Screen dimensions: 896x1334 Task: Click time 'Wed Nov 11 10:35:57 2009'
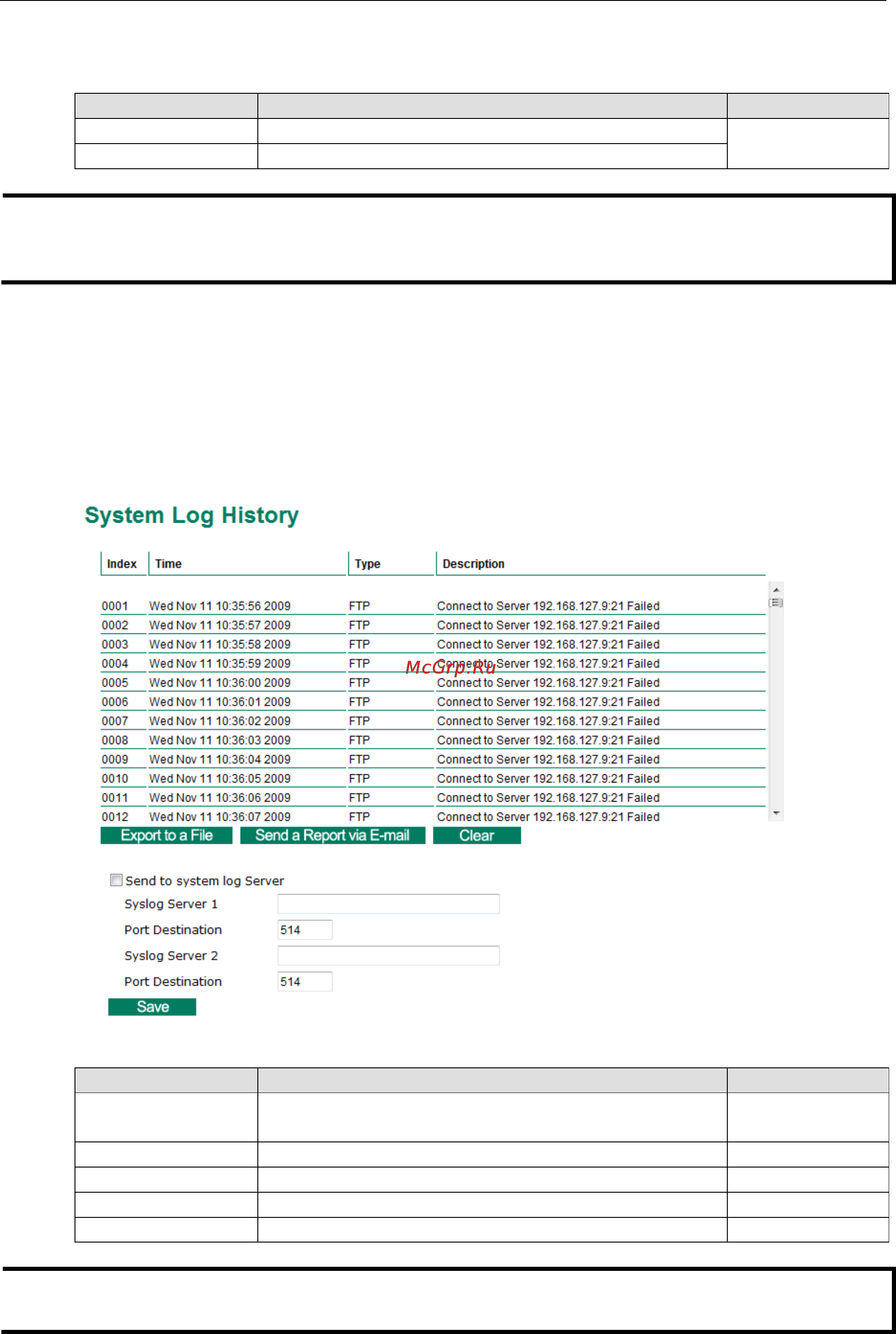[x=220, y=625]
